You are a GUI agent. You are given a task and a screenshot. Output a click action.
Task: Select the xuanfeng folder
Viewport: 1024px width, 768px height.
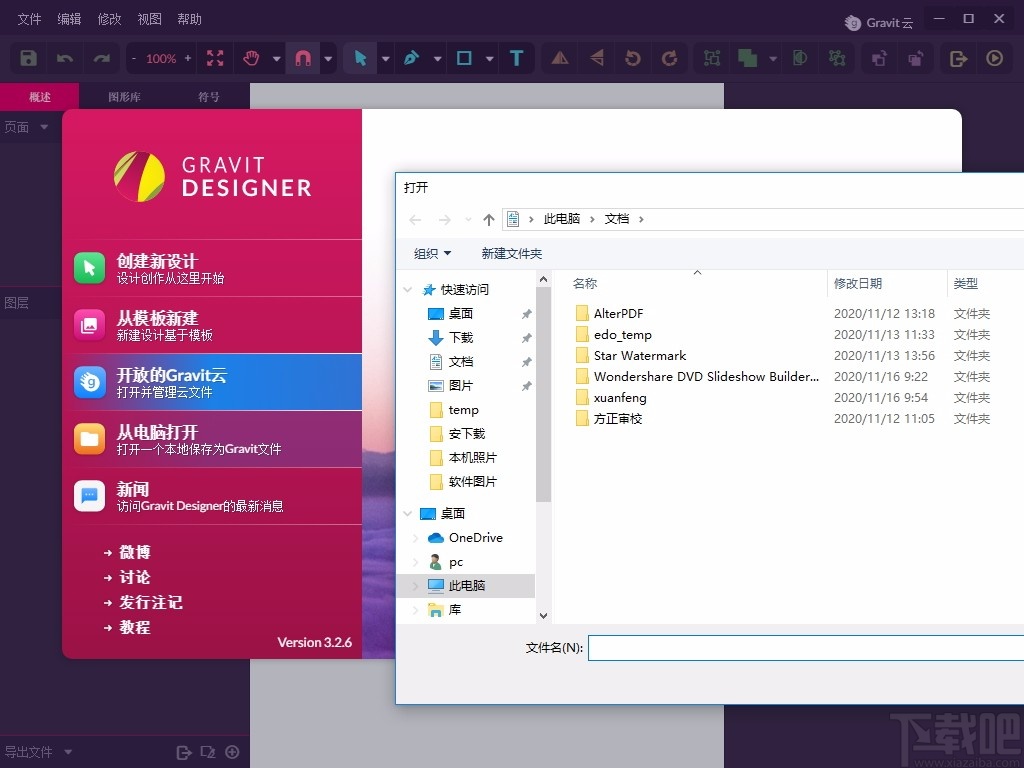619,397
